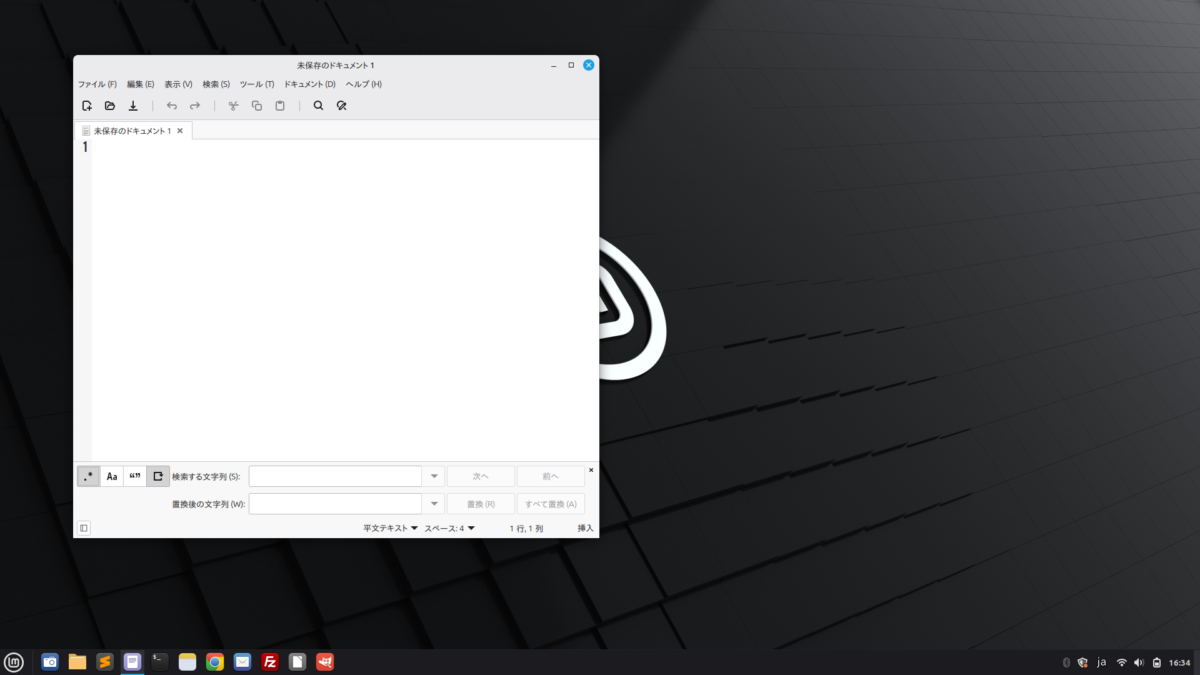
Task: Toggle the wrap-around search option
Action: [x=158, y=476]
